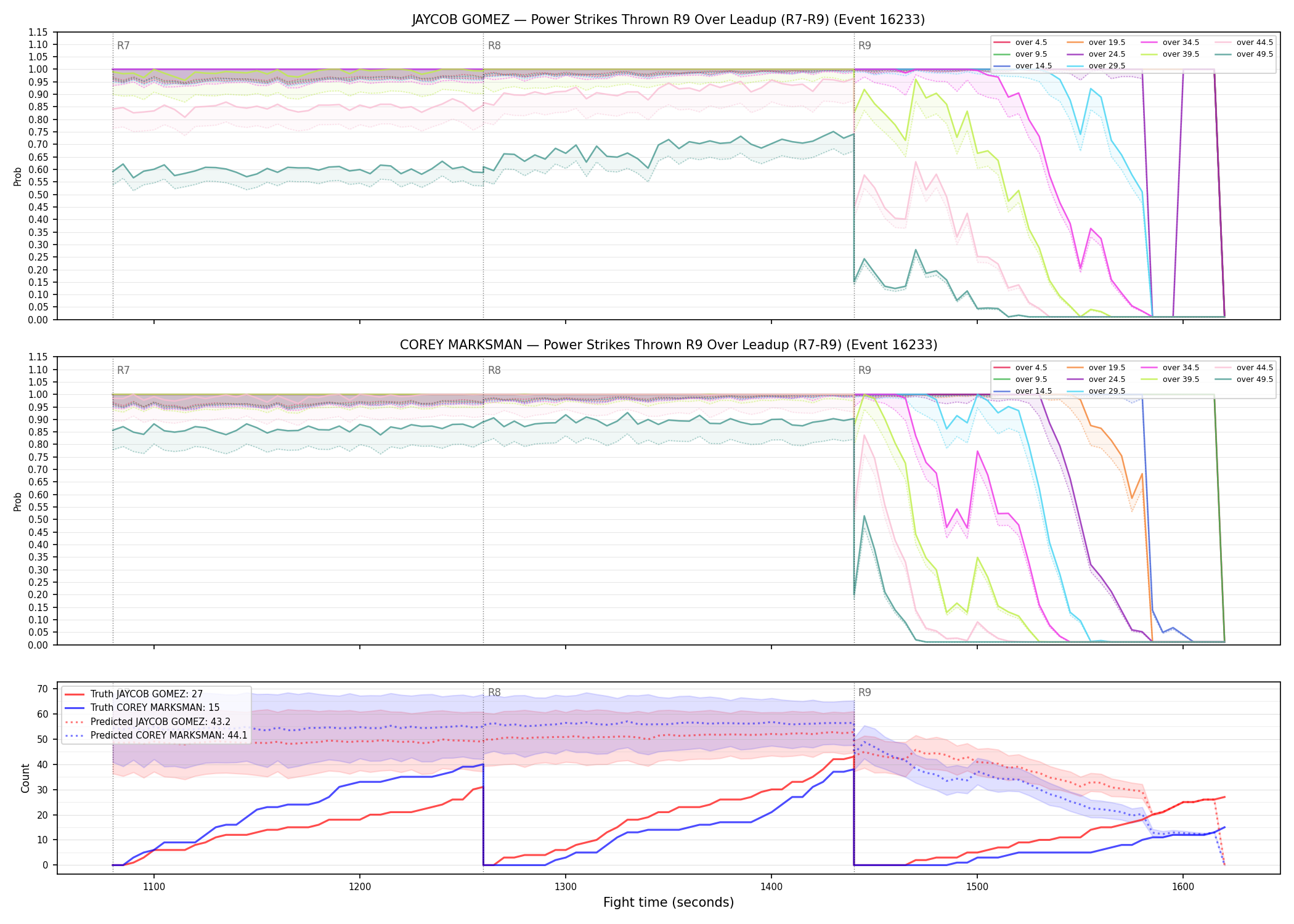
Task: Click the 1400 tick label on the time axis
Action: coord(771,886)
